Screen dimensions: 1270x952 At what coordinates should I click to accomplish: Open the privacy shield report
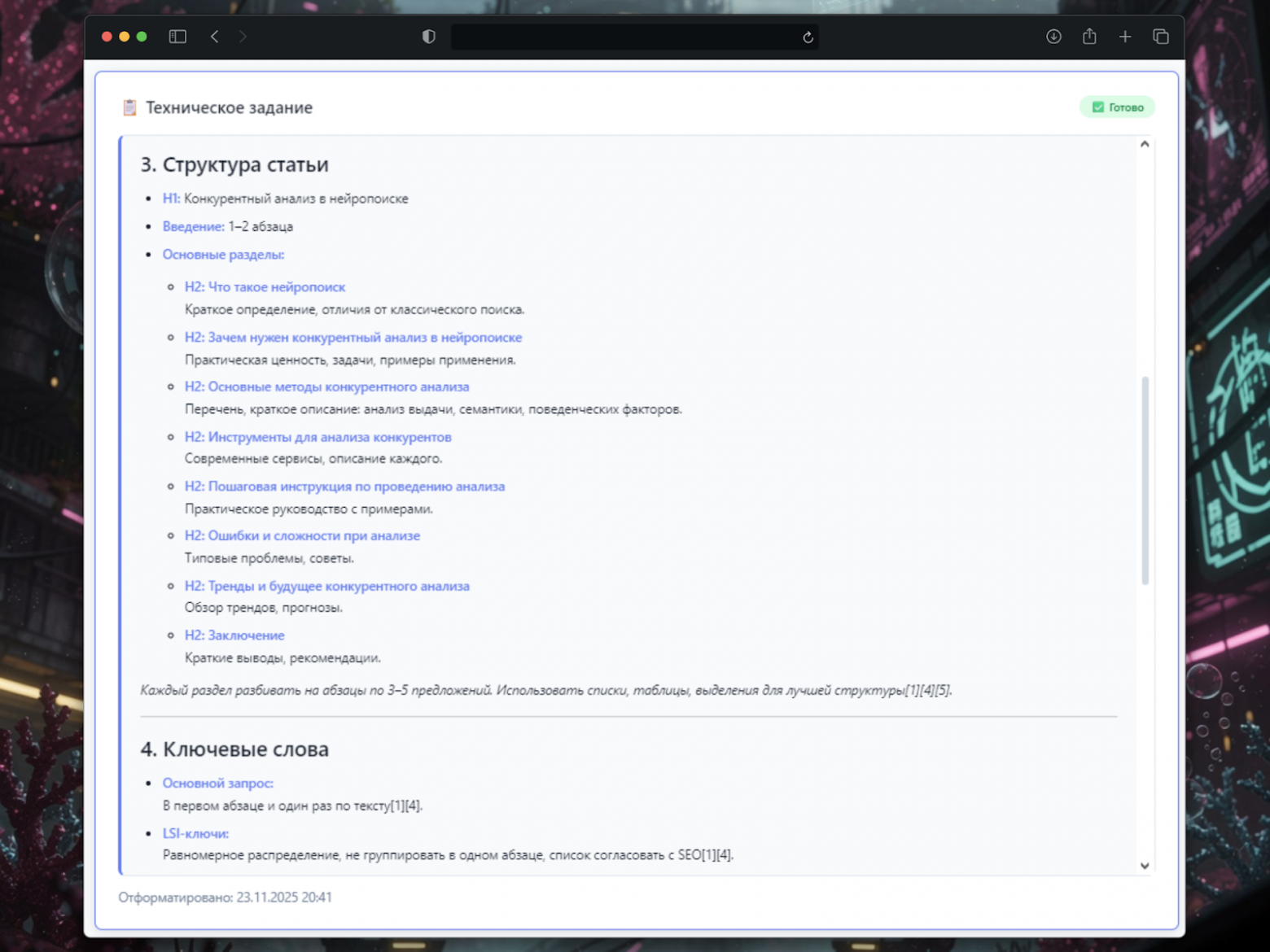pos(429,37)
